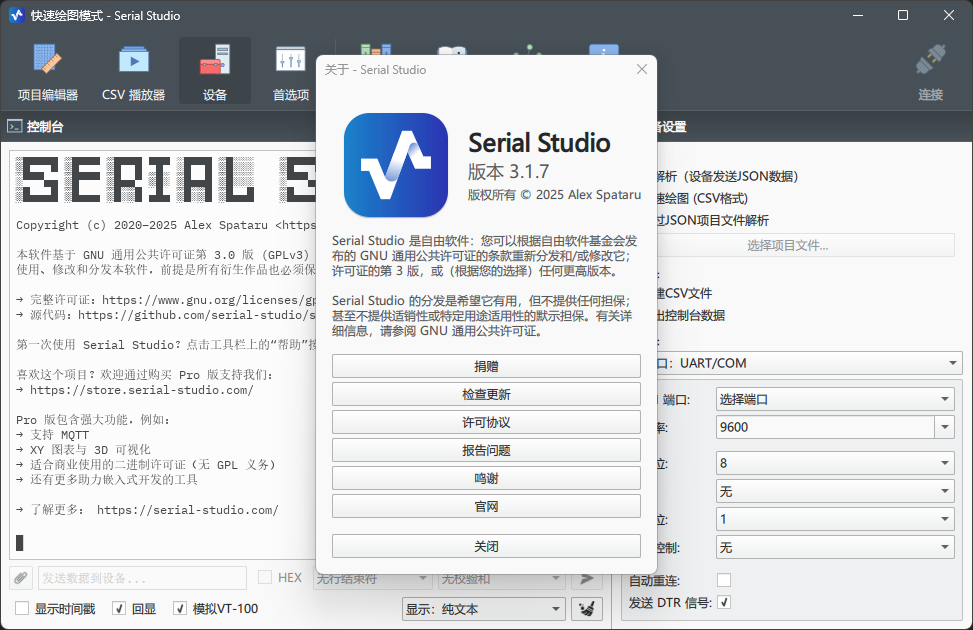Open the 选择端口 port dropdown
The image size is (973, 630).
(x=835, y=399)
